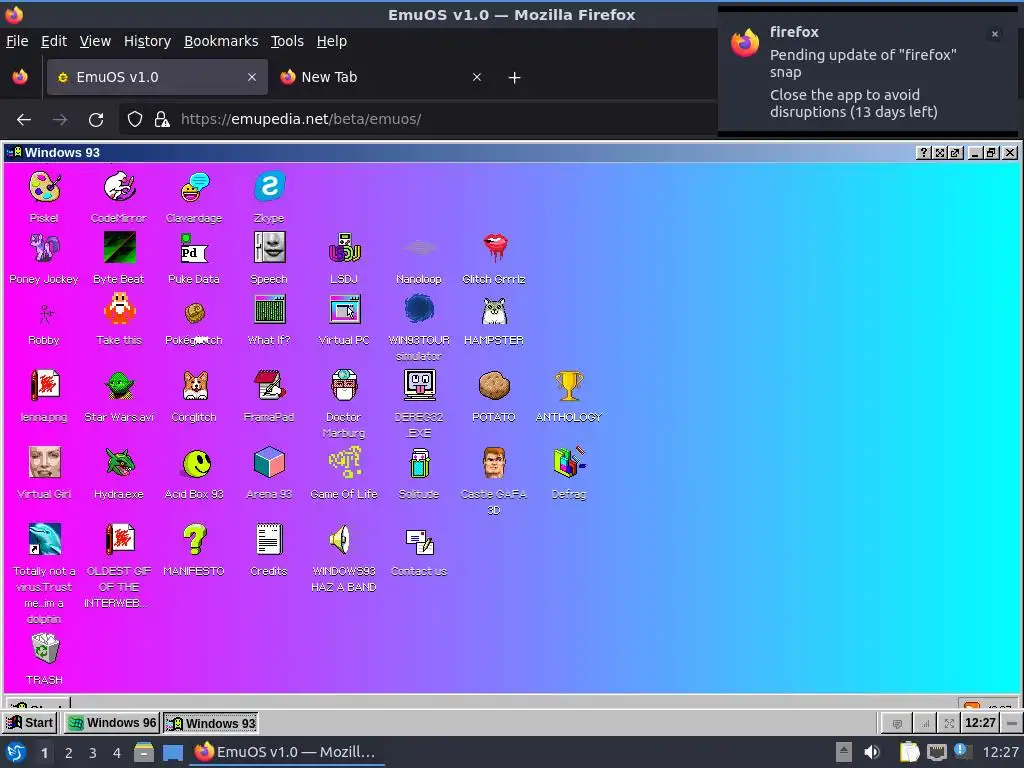Select the EmuOS v1.0 browser tab

157,78
